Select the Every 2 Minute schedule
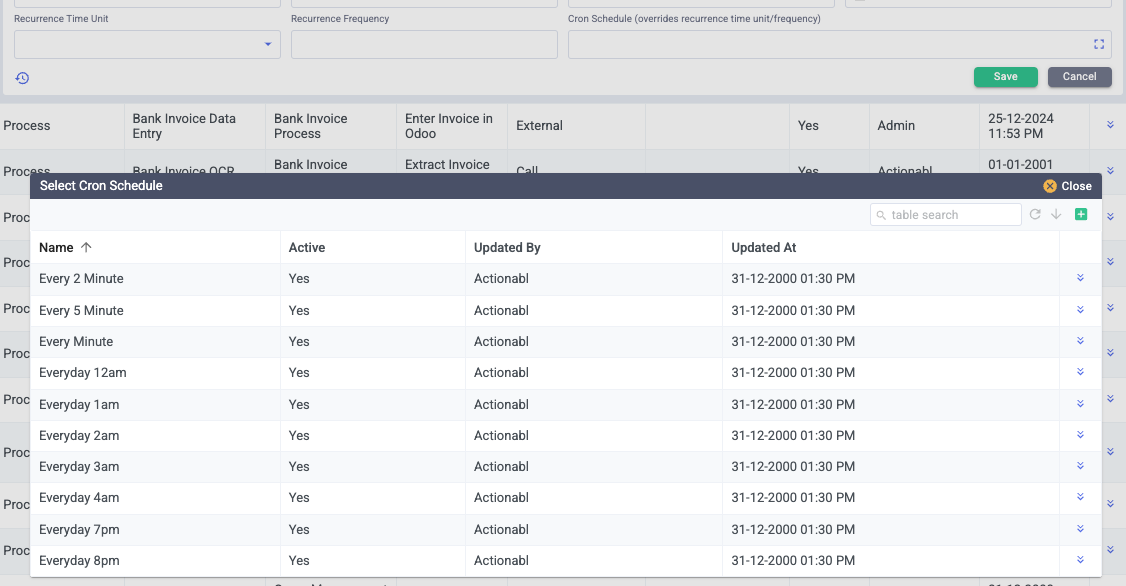This screenshot has height=586, width=1126. pos(81,279)
